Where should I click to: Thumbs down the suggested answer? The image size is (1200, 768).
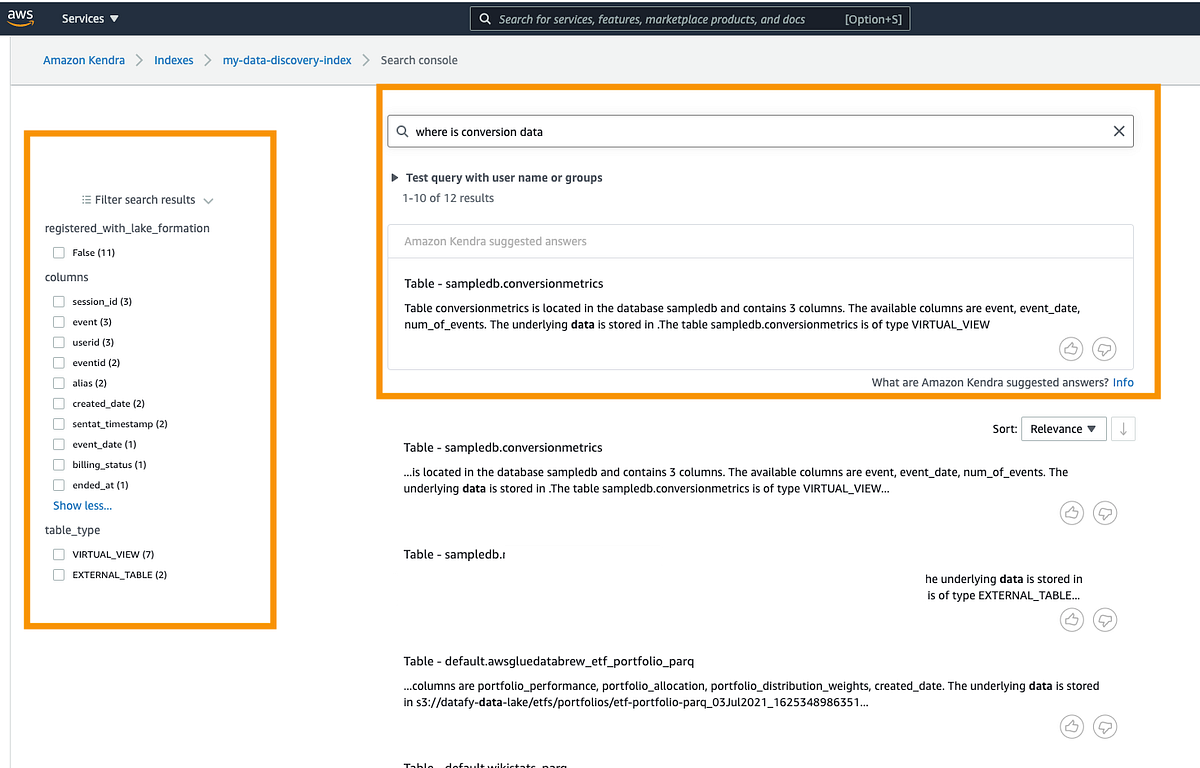pos(1105,349)
